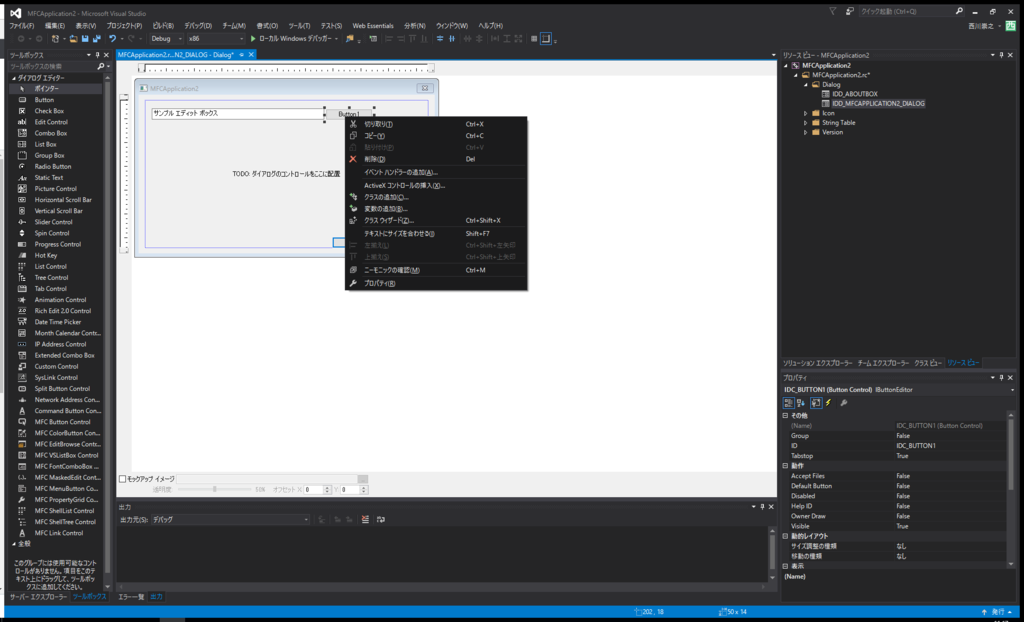Screen dimensions: 1024x622
Task: Toggle auto-hide pin on Resource View panel
Action: coord(1001,56)
